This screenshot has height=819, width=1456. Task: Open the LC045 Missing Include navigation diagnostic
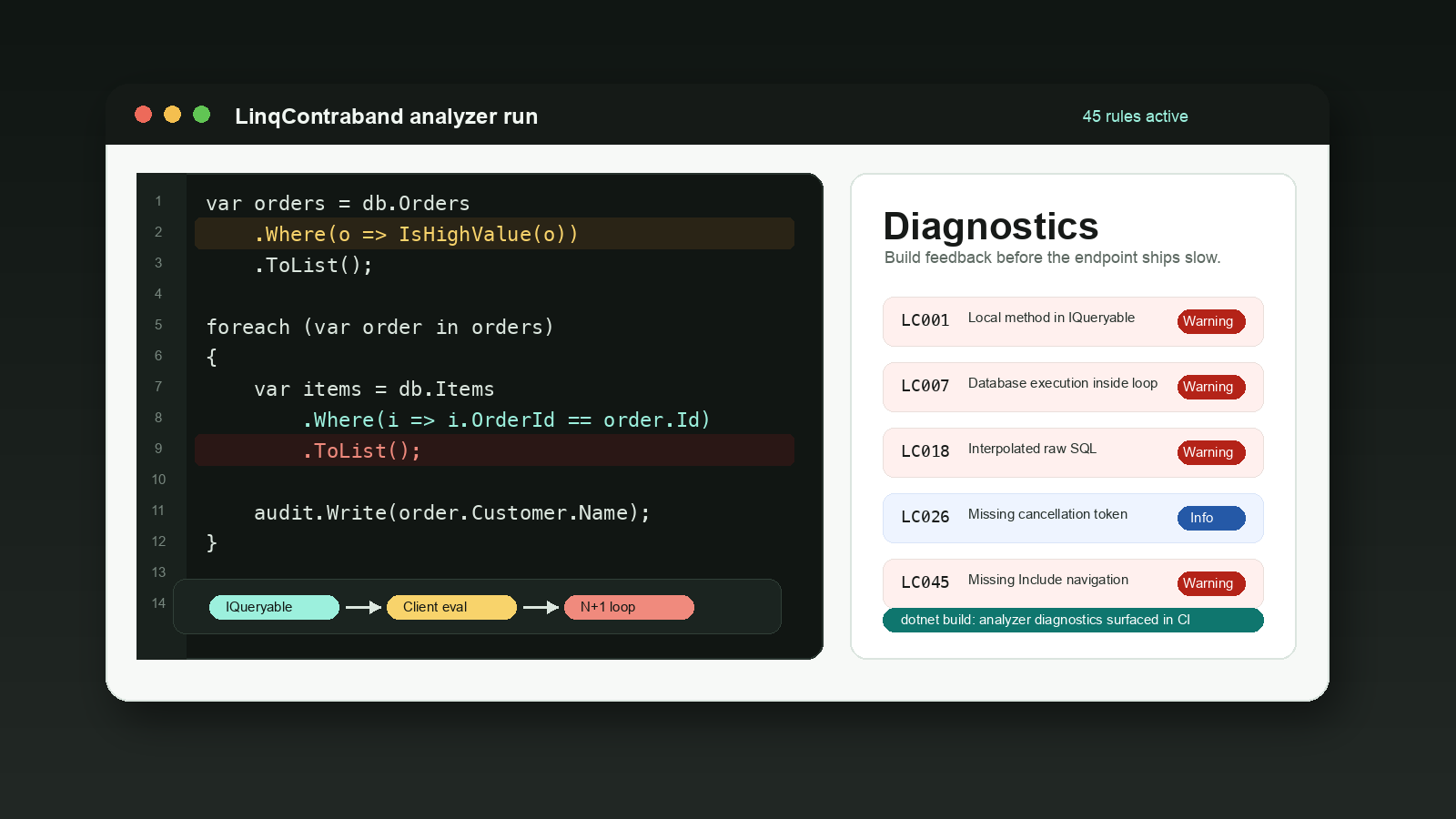point(1073,583)
